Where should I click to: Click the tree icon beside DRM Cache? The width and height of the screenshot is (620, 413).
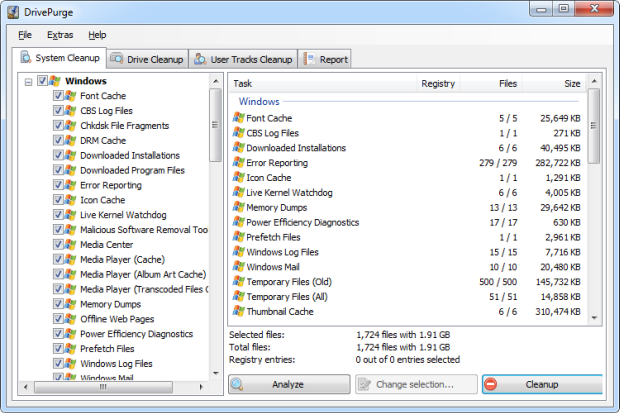70,140
